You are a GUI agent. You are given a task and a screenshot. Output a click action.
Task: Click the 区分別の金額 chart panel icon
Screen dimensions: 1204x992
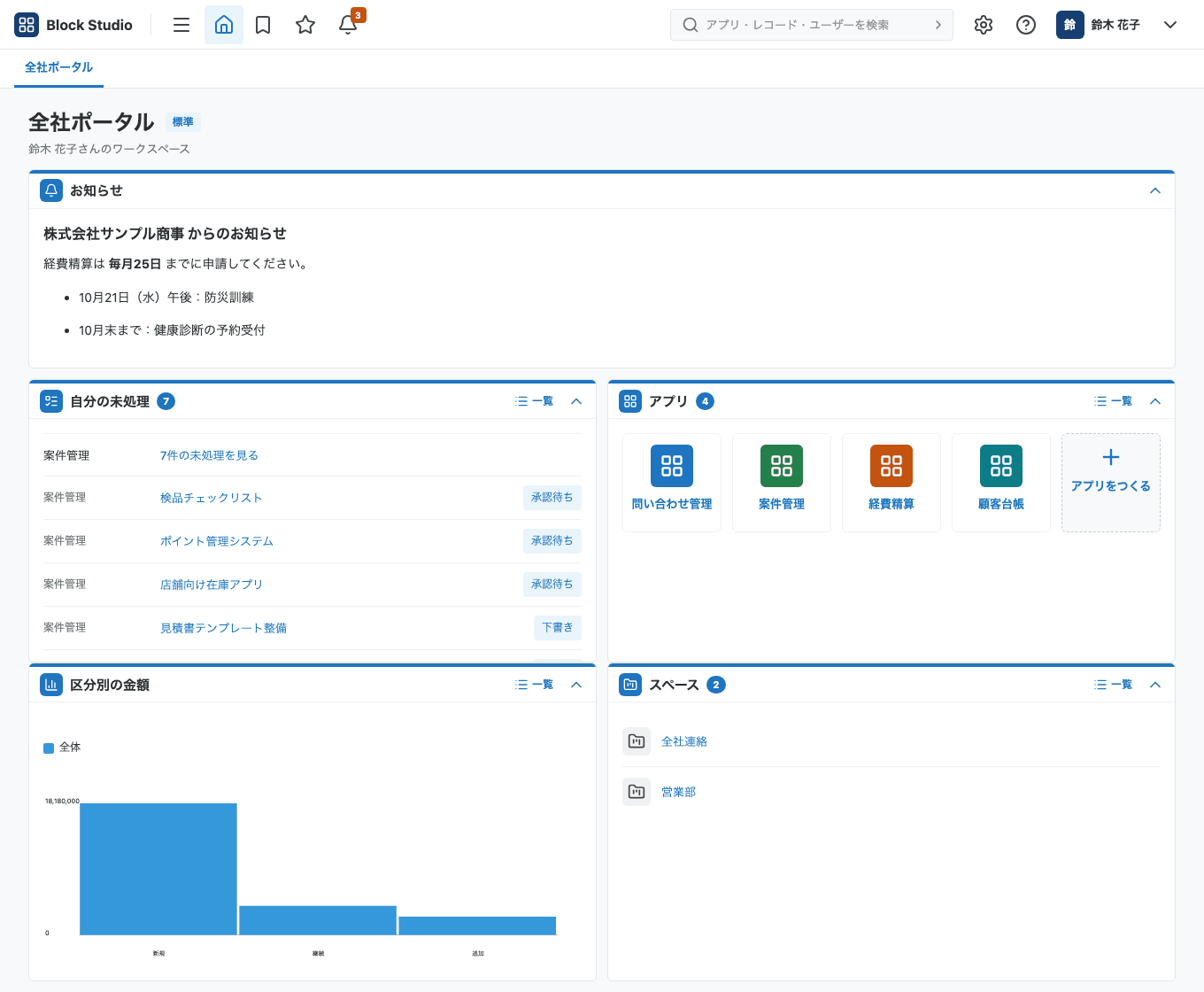coord(51,685)
